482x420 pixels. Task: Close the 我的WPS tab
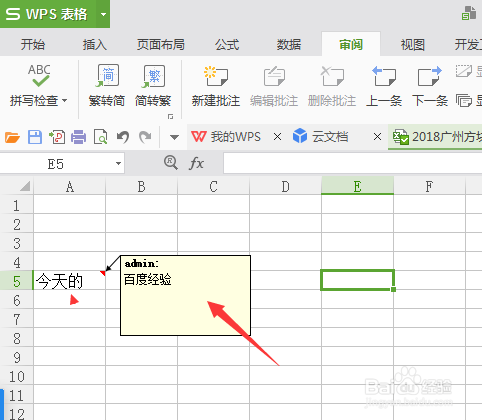pyautogui.click(x=277, y=137)
